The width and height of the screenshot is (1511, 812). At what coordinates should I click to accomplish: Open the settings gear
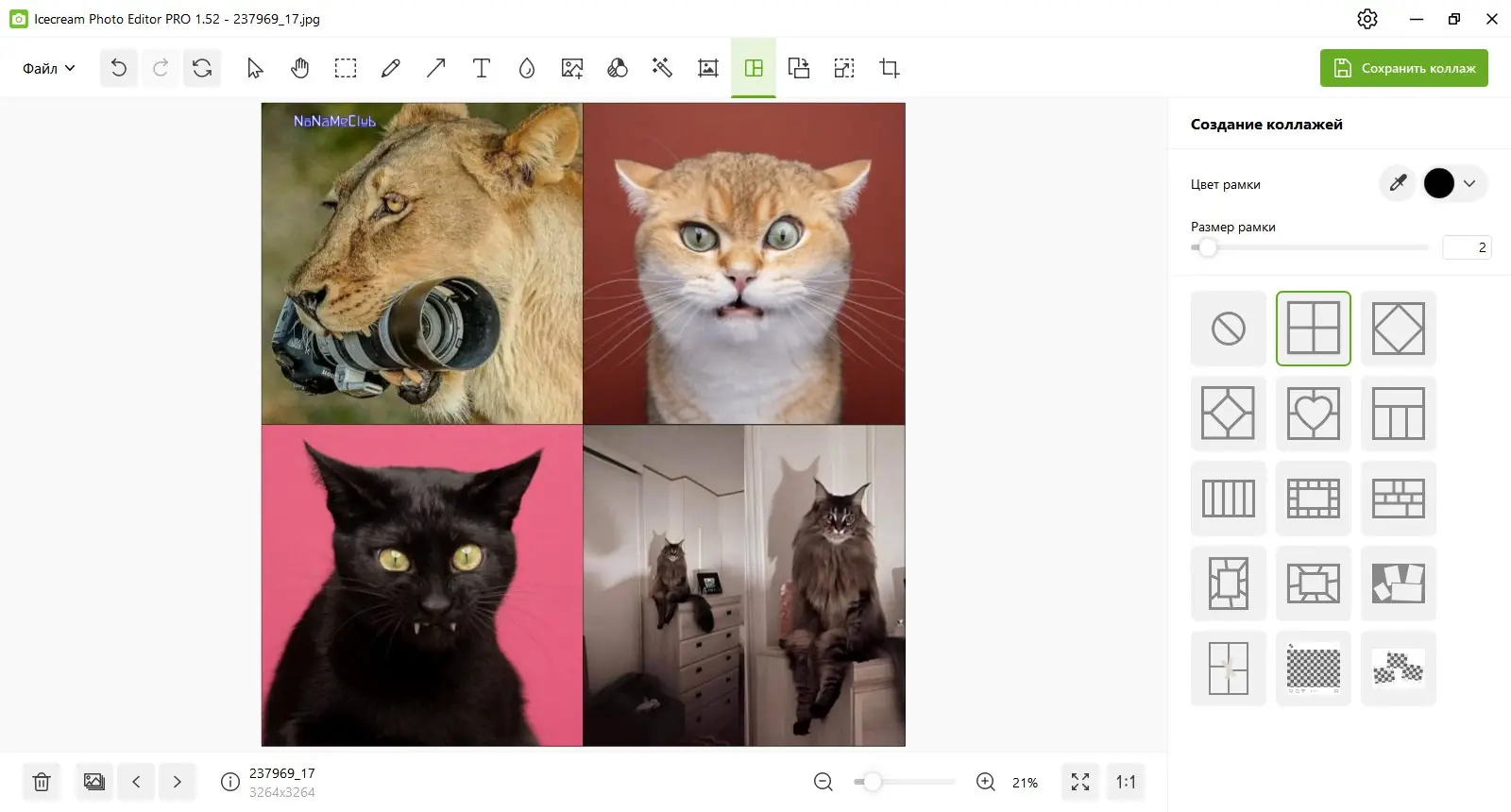coord(1367,19)
